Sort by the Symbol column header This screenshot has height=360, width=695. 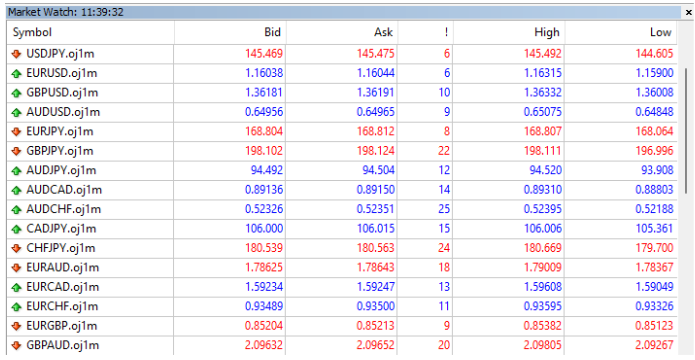(x=90, y=32)
